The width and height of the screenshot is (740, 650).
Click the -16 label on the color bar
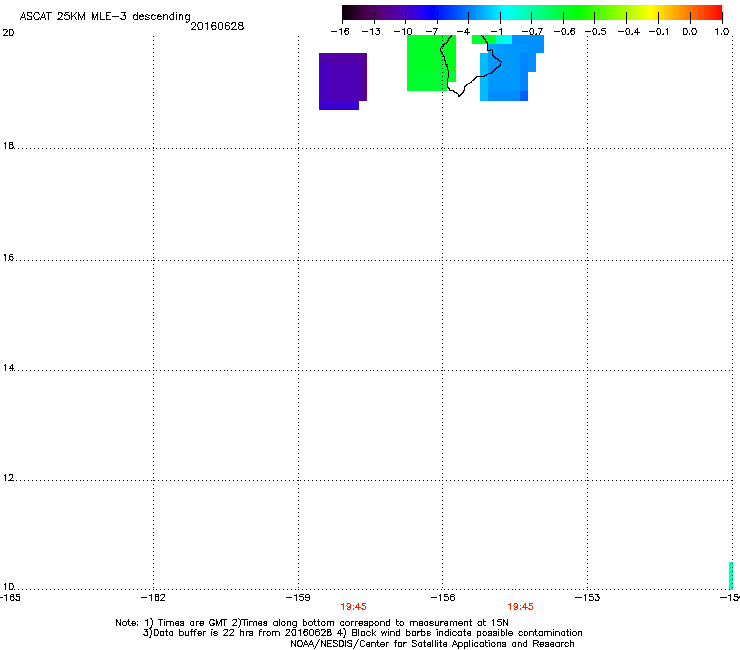coord(340,32)
